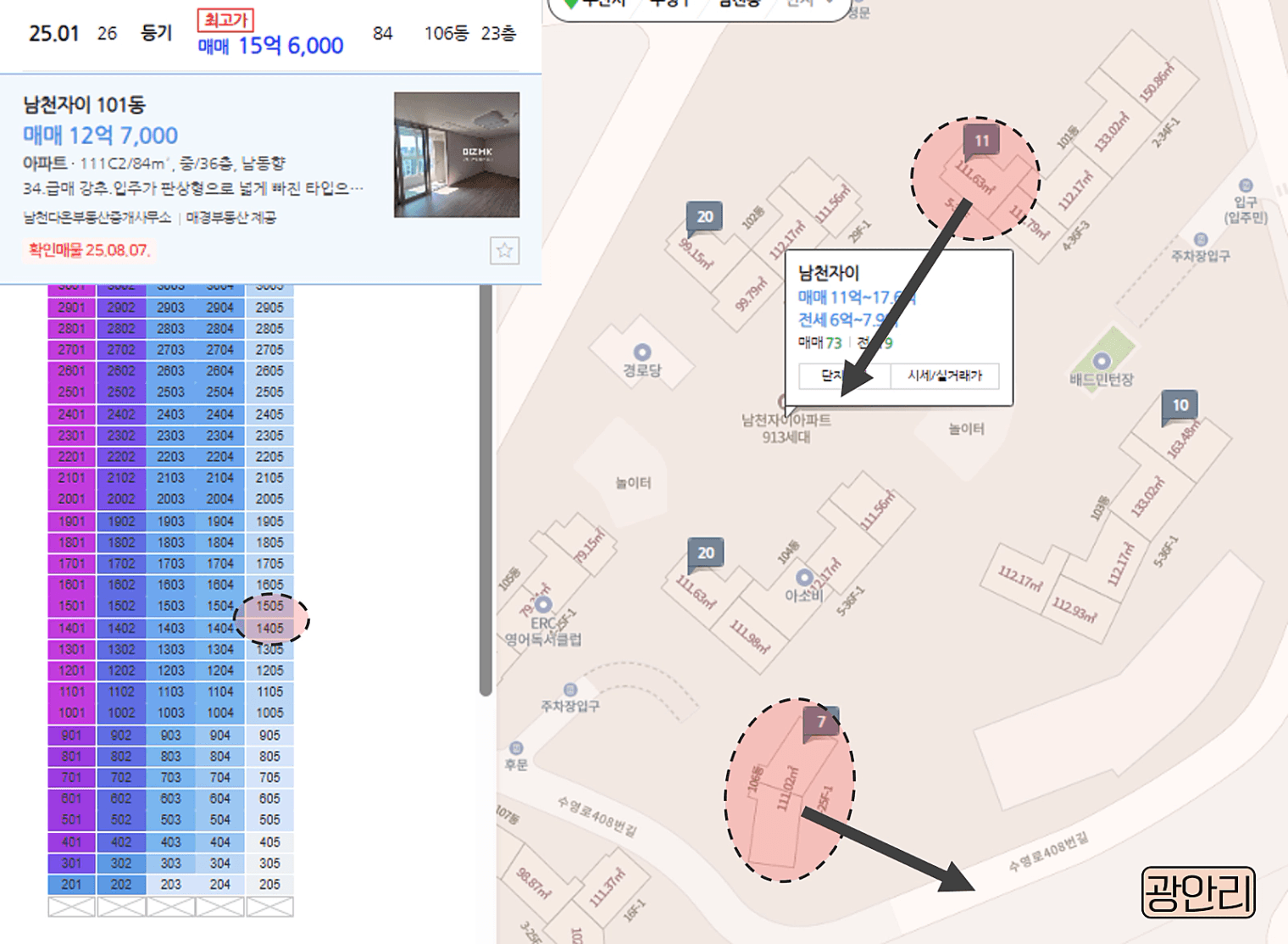The height and width of the screenshot is (944, 1288).
Task: Click the 남천자이아파트 913세대 complex label
Action: click(x=786, y=428)
